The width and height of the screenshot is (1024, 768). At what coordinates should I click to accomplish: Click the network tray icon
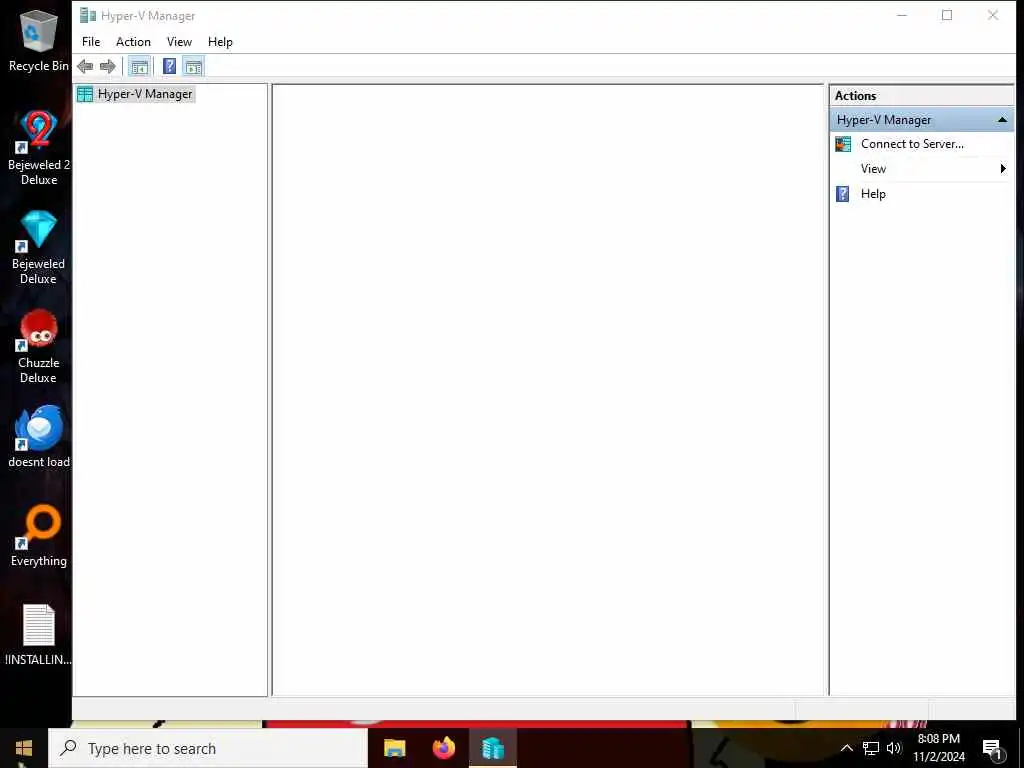(x=871, y=748)
